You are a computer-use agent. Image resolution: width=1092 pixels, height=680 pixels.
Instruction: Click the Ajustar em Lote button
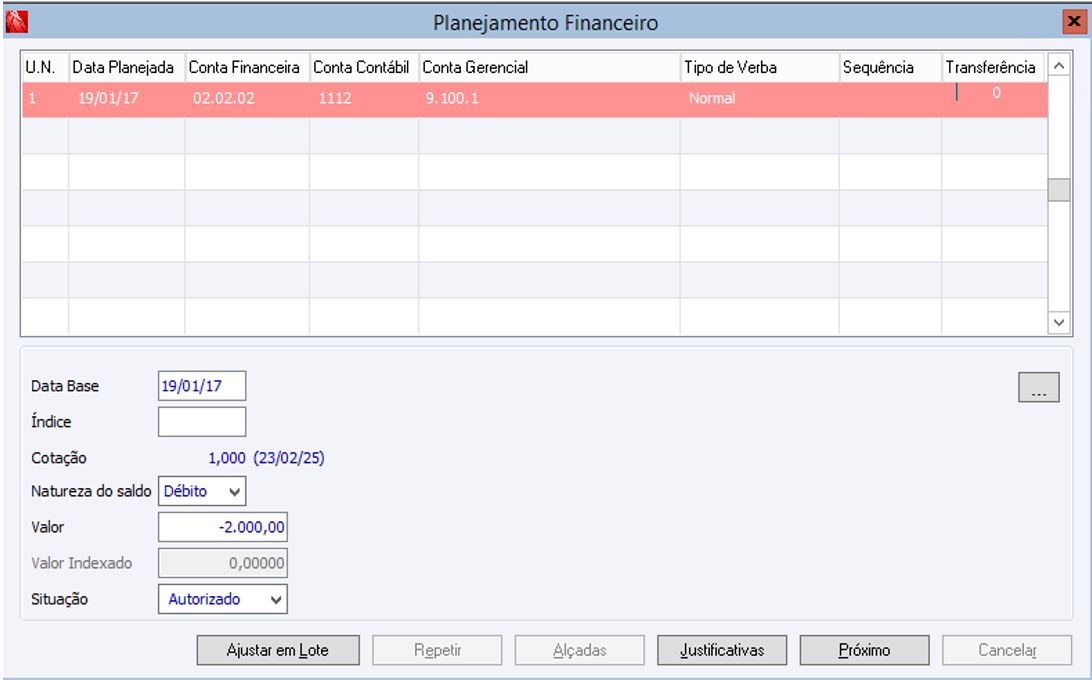[278, 650]
